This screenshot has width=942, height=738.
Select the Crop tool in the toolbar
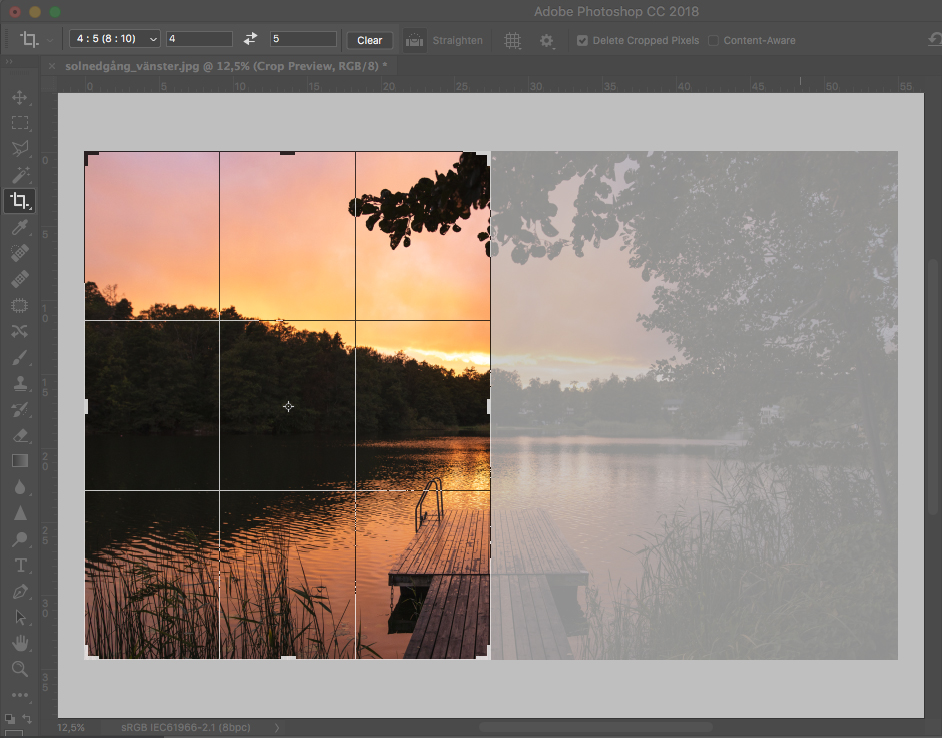pyautogui.click(x=19, y=201)
